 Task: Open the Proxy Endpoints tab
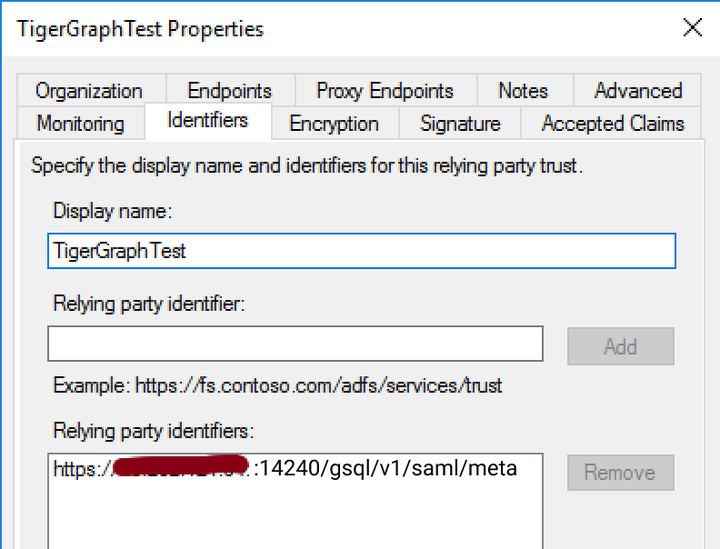pyautogui.click(x=386, y=90)
